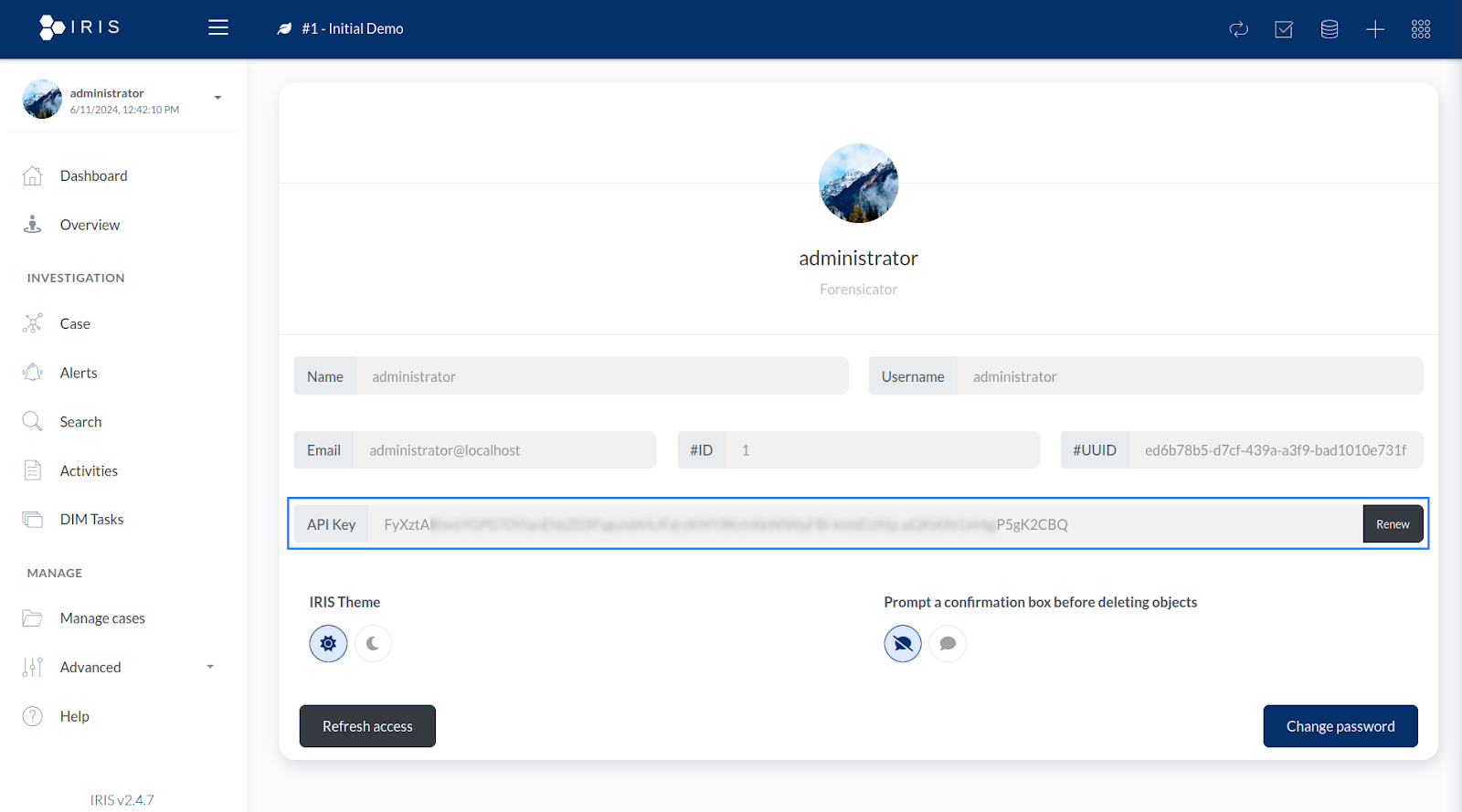1462x812 pixels.
Task: Click the refresh arrows icon in top bar
Action: (x=1238, y=29)
